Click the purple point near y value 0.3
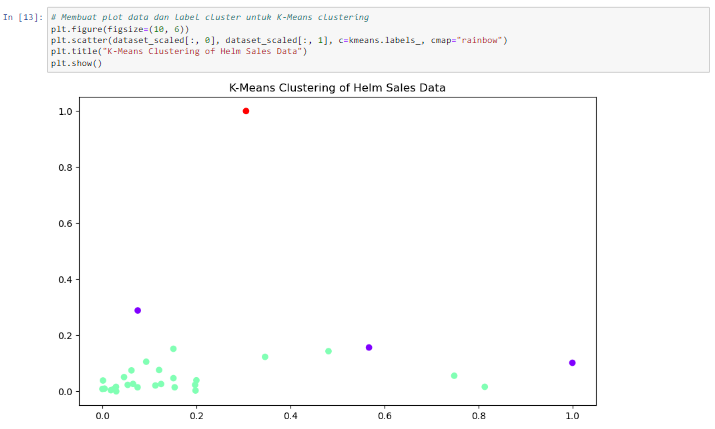Screen dimensions: 715x429 coord(138,310)
